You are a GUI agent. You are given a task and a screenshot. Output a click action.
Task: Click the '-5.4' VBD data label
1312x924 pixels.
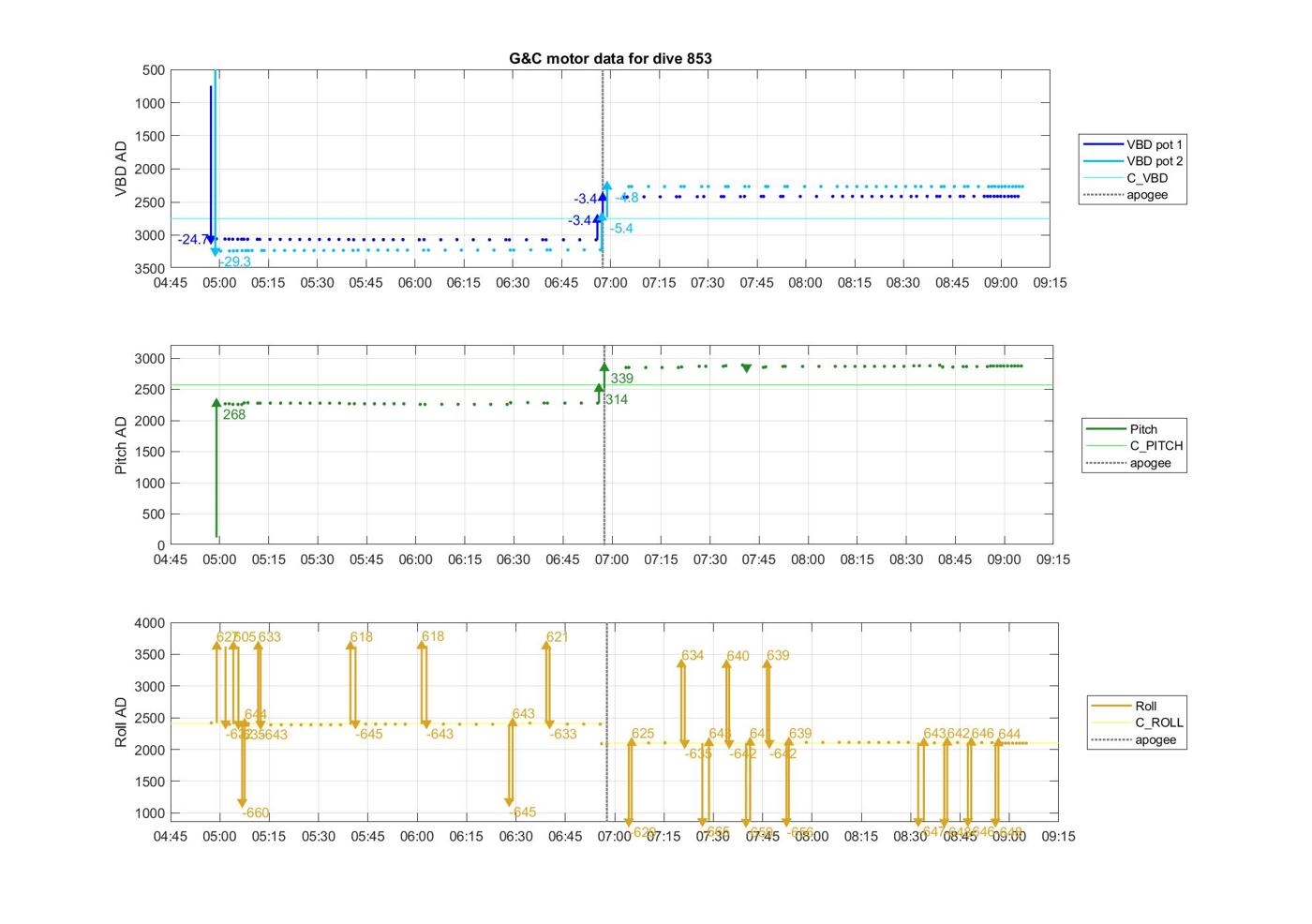[621, 229]
